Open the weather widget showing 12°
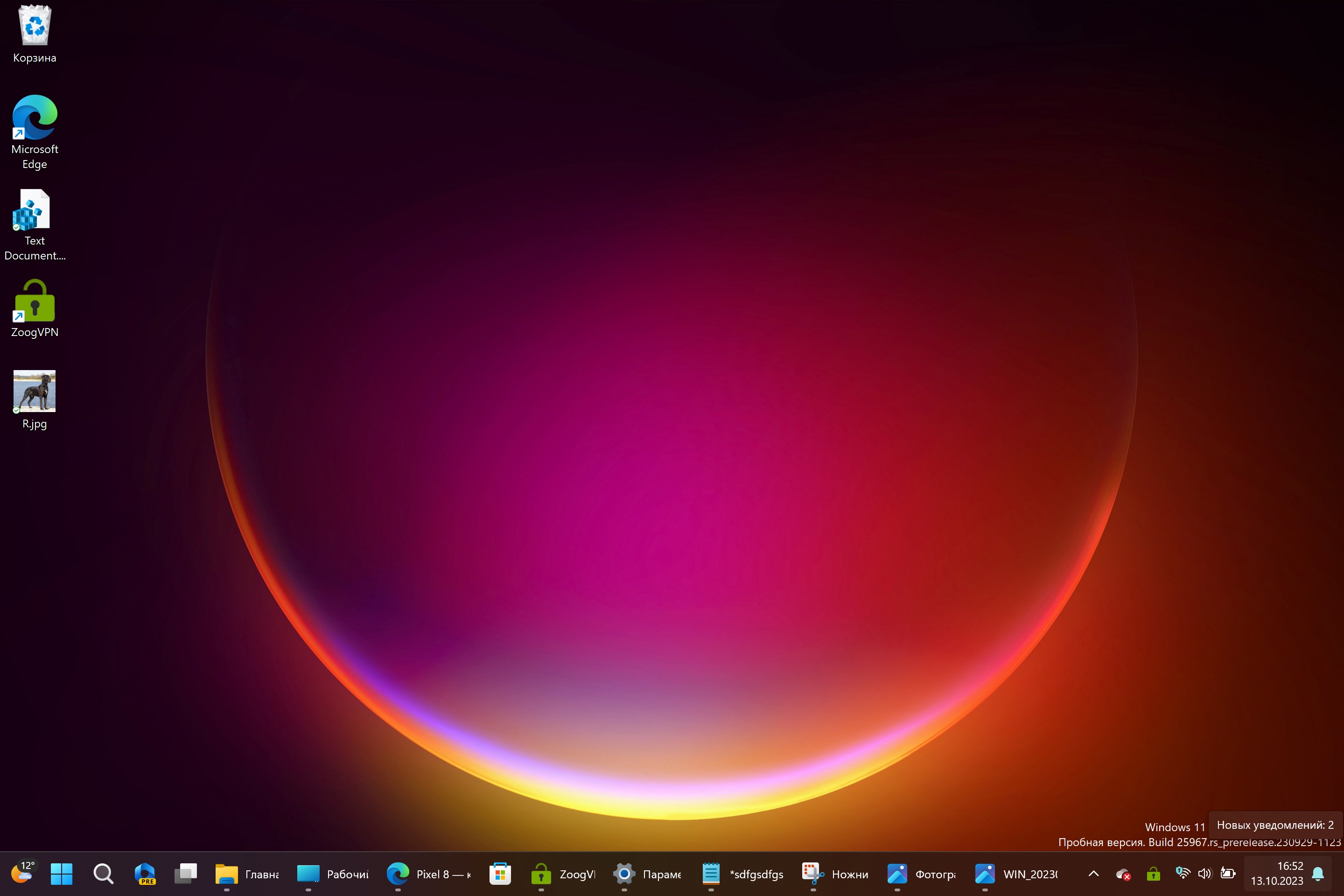This screenshot has height=896, width=1344. tap(23, 873)
